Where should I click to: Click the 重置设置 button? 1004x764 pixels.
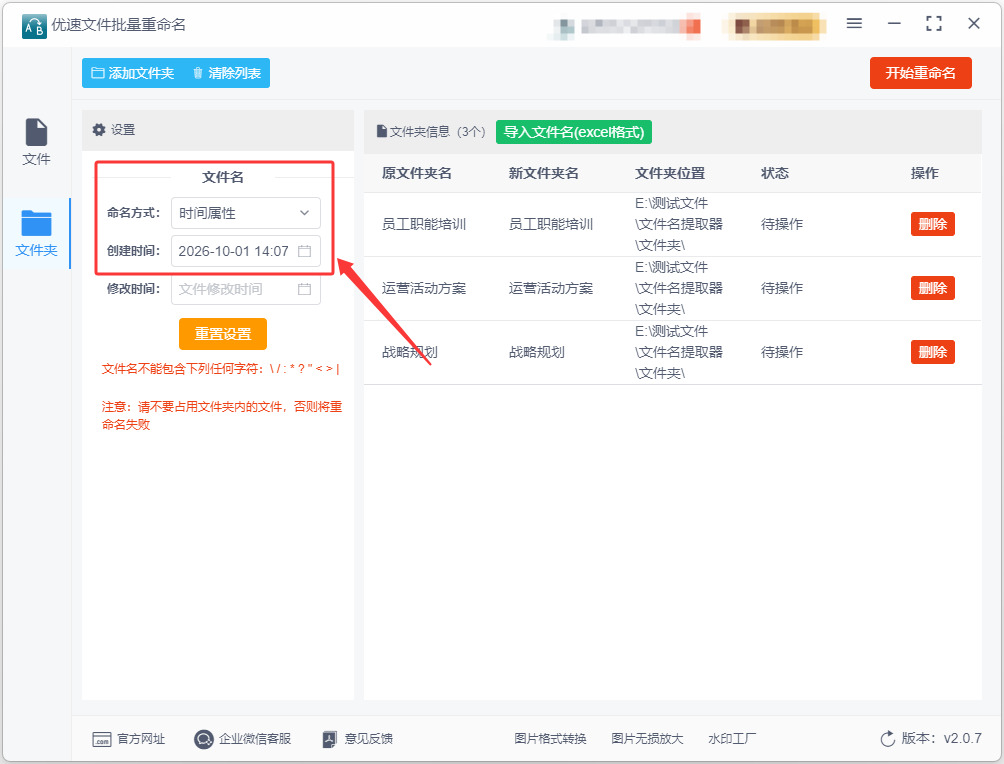[223, 334]
